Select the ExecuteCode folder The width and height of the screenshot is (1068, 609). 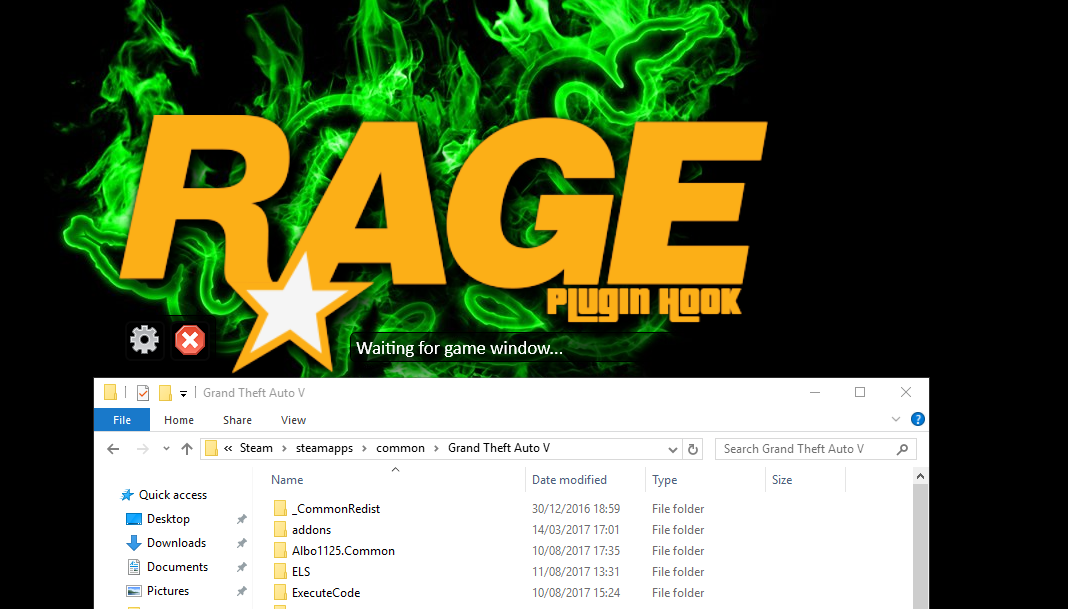(x=326, y=593)
